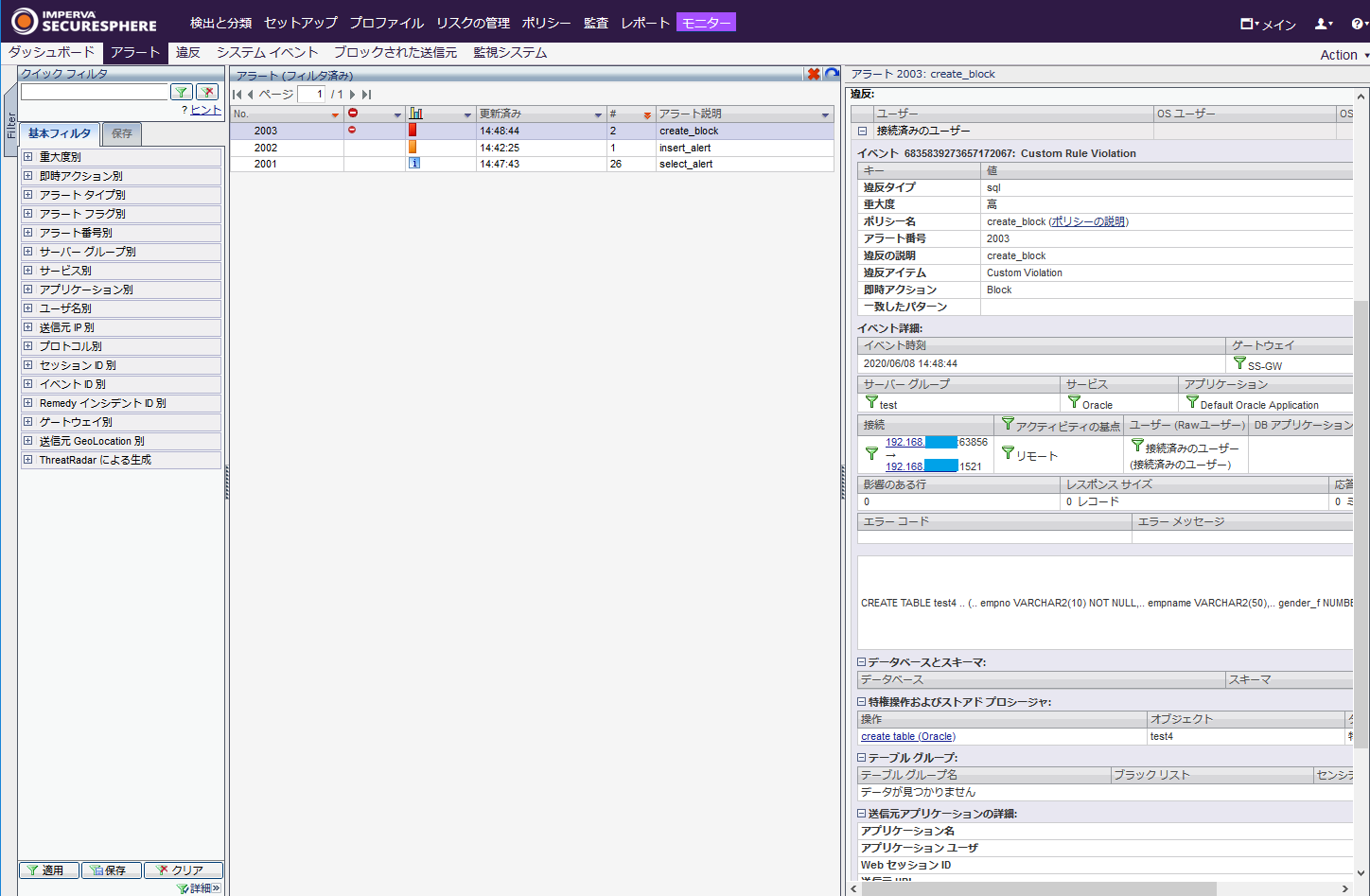Expand the ThreatRadar による生成 filter group
1370x896 pixels.
(28, 460)
